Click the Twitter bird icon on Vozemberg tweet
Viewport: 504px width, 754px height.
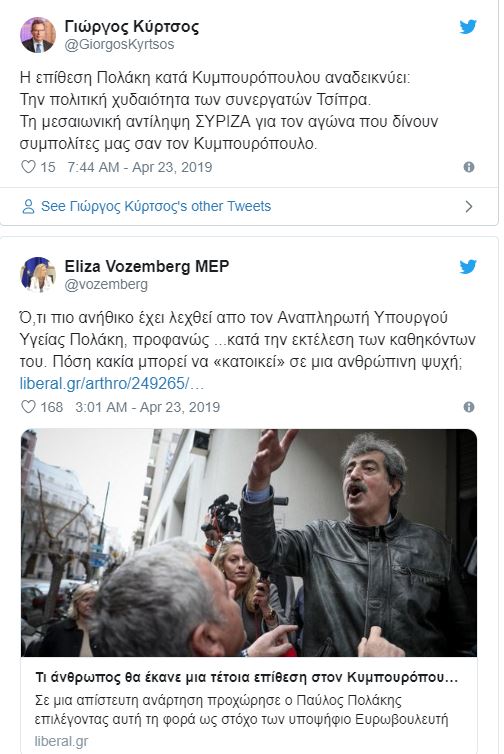coord(467,267)
